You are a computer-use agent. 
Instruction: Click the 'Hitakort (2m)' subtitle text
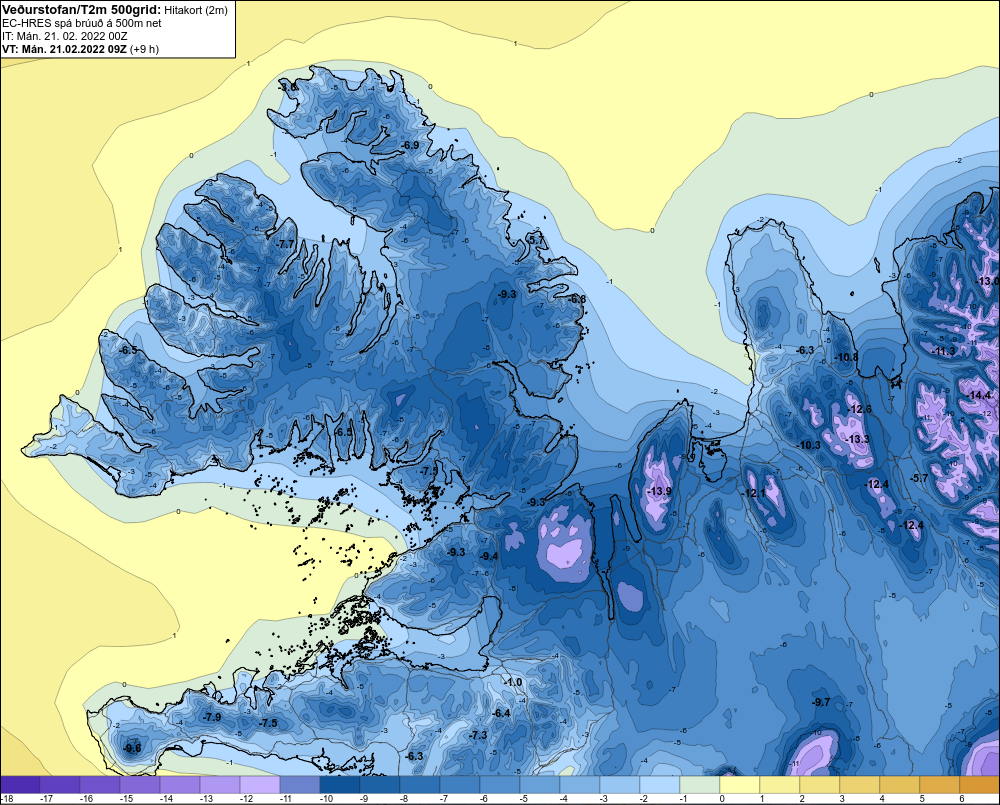(x=195, y=10)
